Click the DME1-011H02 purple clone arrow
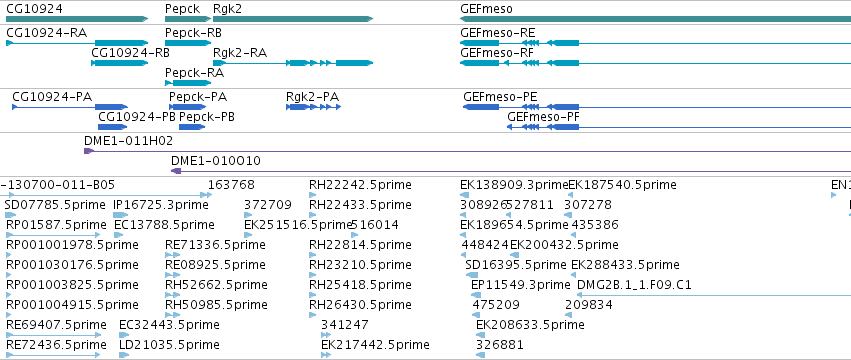 coord(467,151)
